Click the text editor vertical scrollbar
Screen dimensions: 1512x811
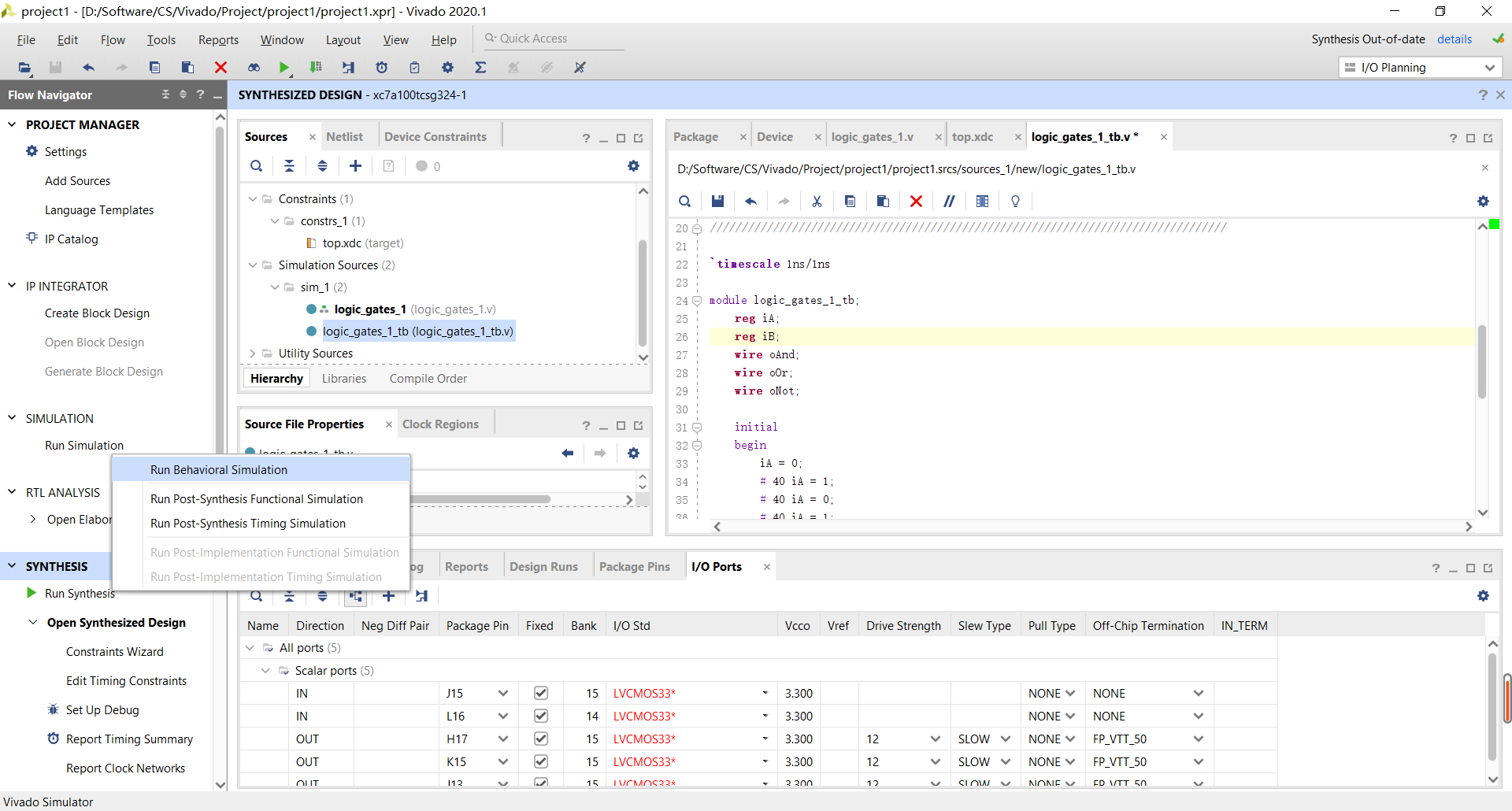(x=1483, y=362)
